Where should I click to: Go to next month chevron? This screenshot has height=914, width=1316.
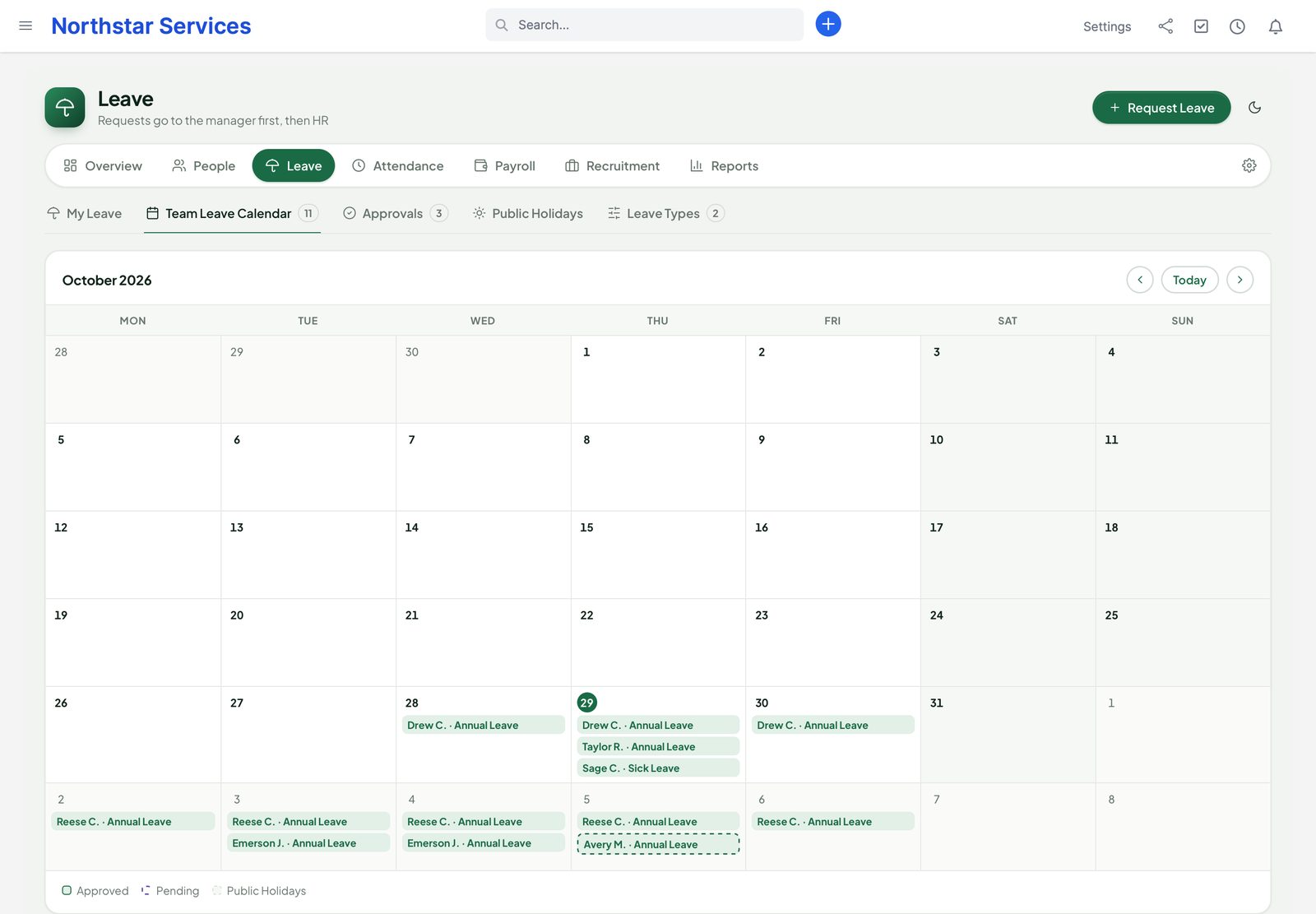[x=1240, y=280]
